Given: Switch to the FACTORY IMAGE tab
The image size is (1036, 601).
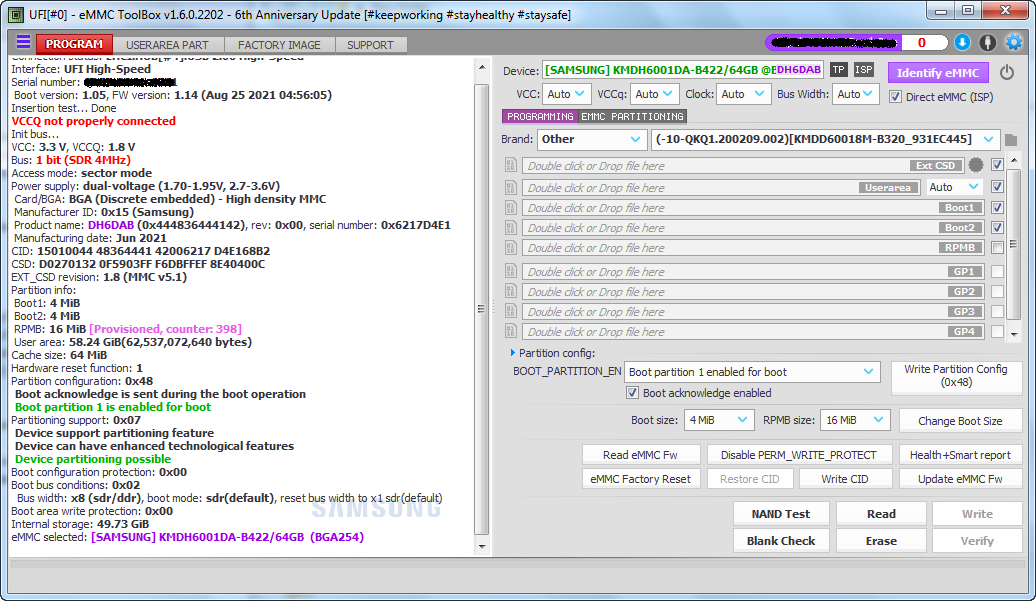Looking at the screenshot, I should [x=279, y=45].
